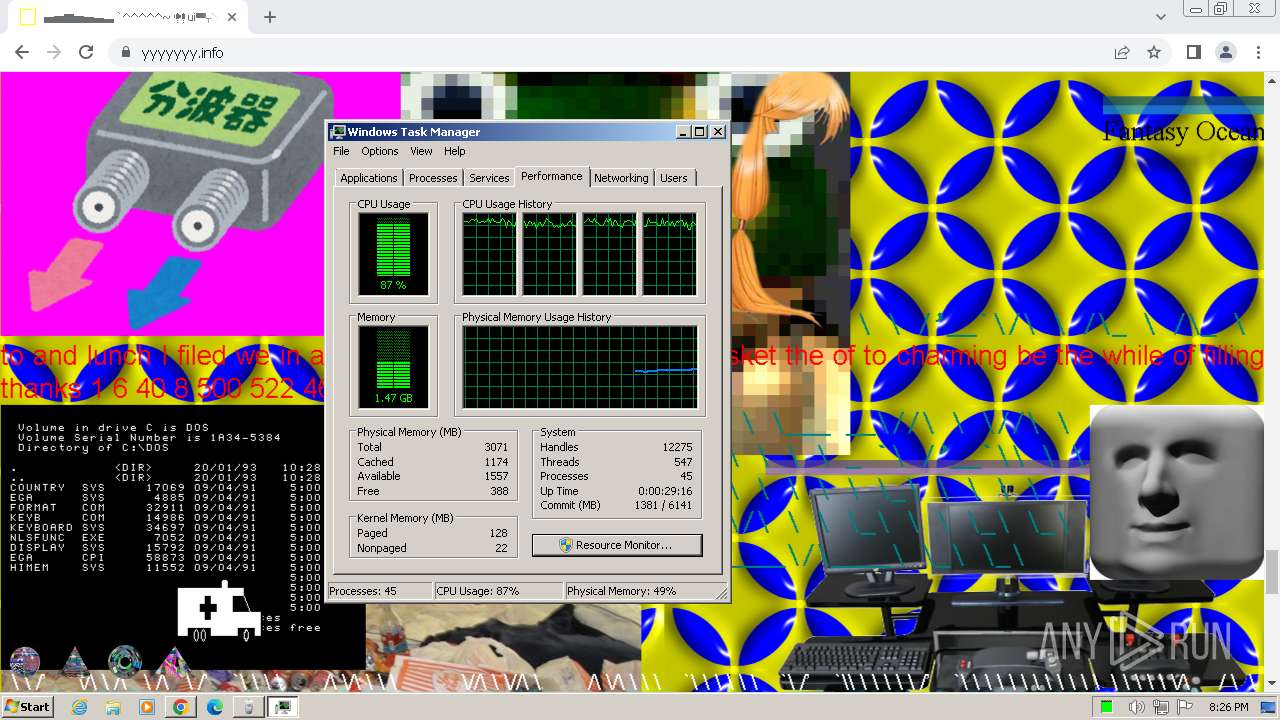Launch Microsoft Edge from the taskbar
Screen dimensions: 1280x720
[214, 707]
